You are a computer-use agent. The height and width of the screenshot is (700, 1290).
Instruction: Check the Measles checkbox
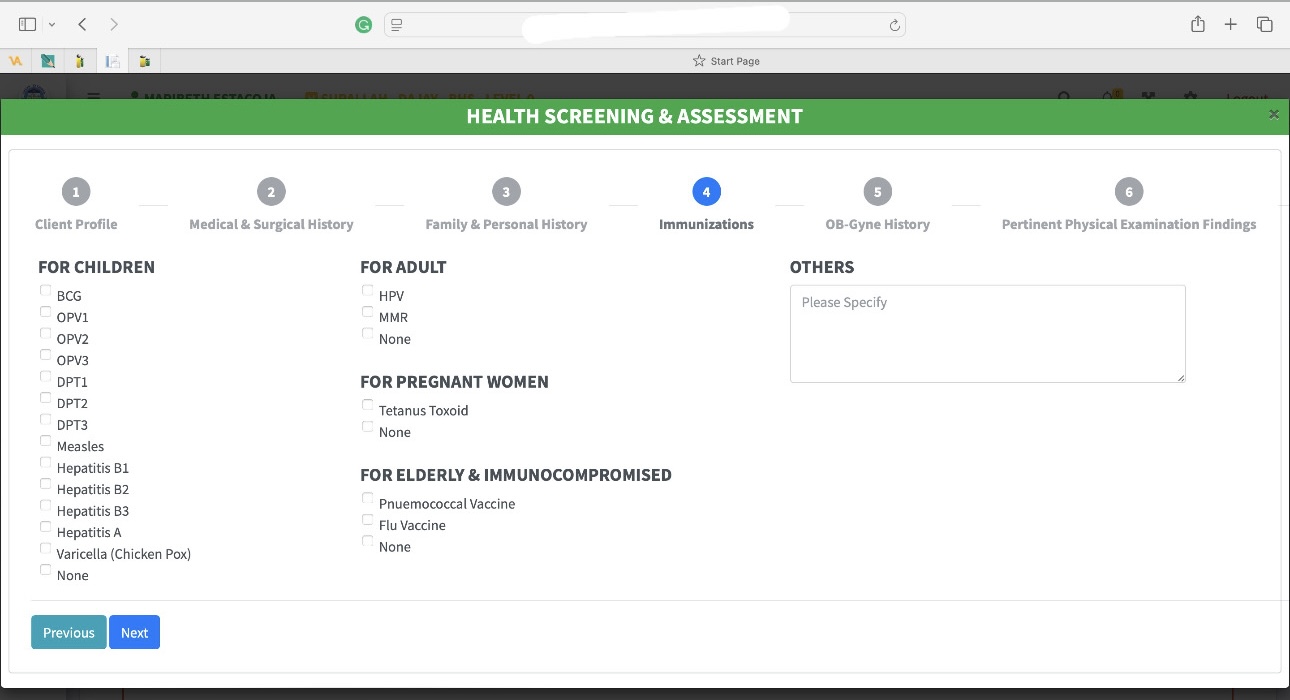coord(45,441)
